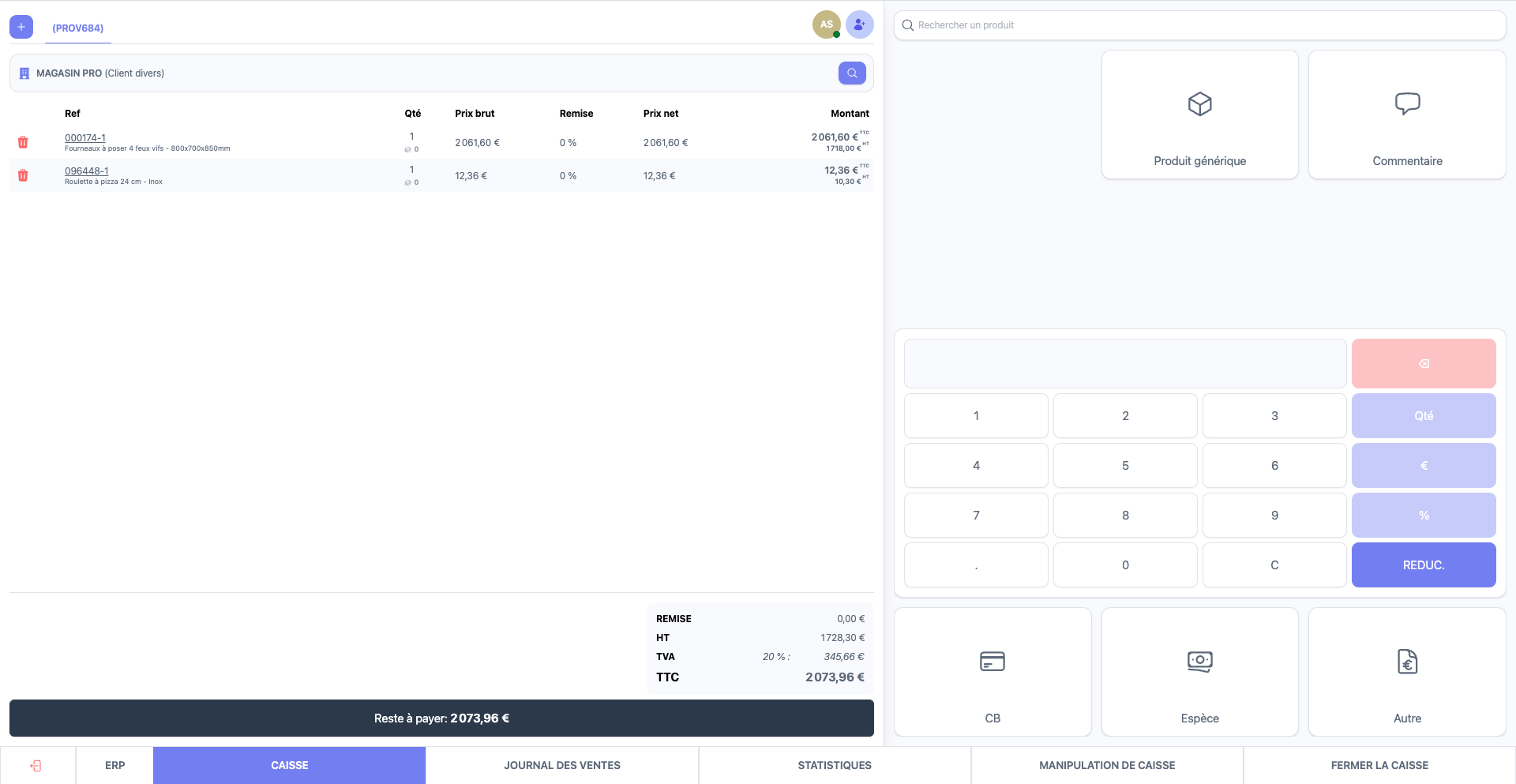This screenshot has height=784, width=1516.
Task: Click the customer search magnifier button
Action: 852,73
